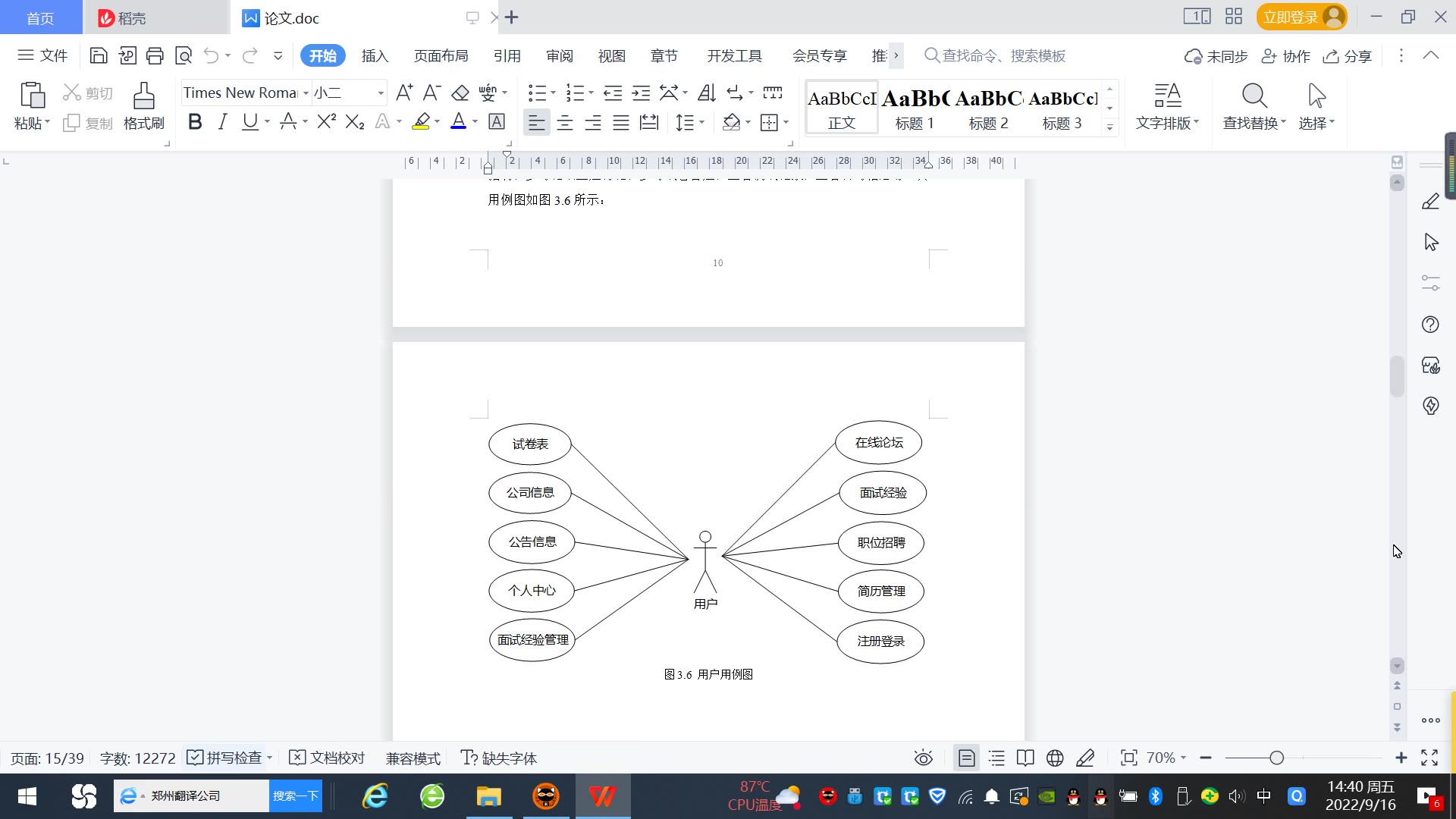Expand the font size dropdown
Image resolution: width=1456 pixels, height=819 pixels.
[x=381, y=93]
